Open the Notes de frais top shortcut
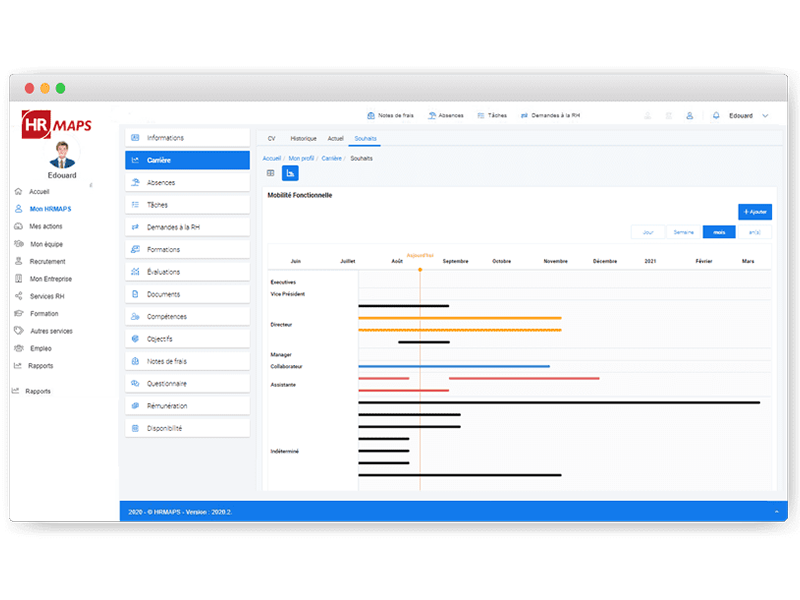800x600 pixels. [390, 116]
